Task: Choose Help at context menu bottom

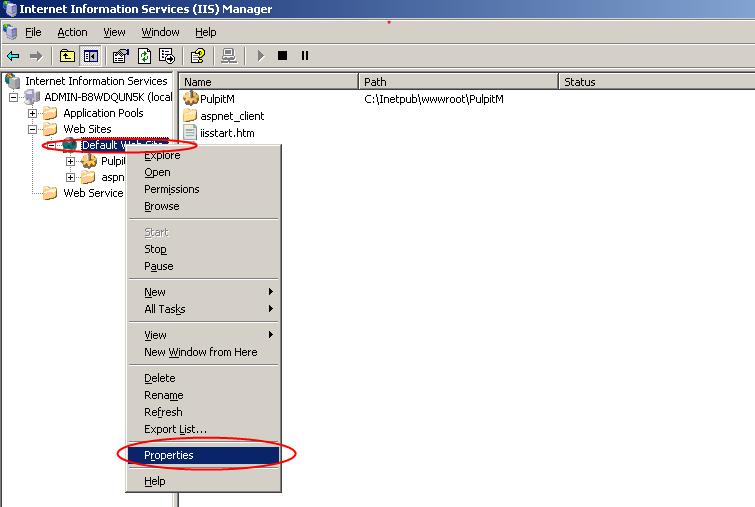Action: tap(204, 481)
